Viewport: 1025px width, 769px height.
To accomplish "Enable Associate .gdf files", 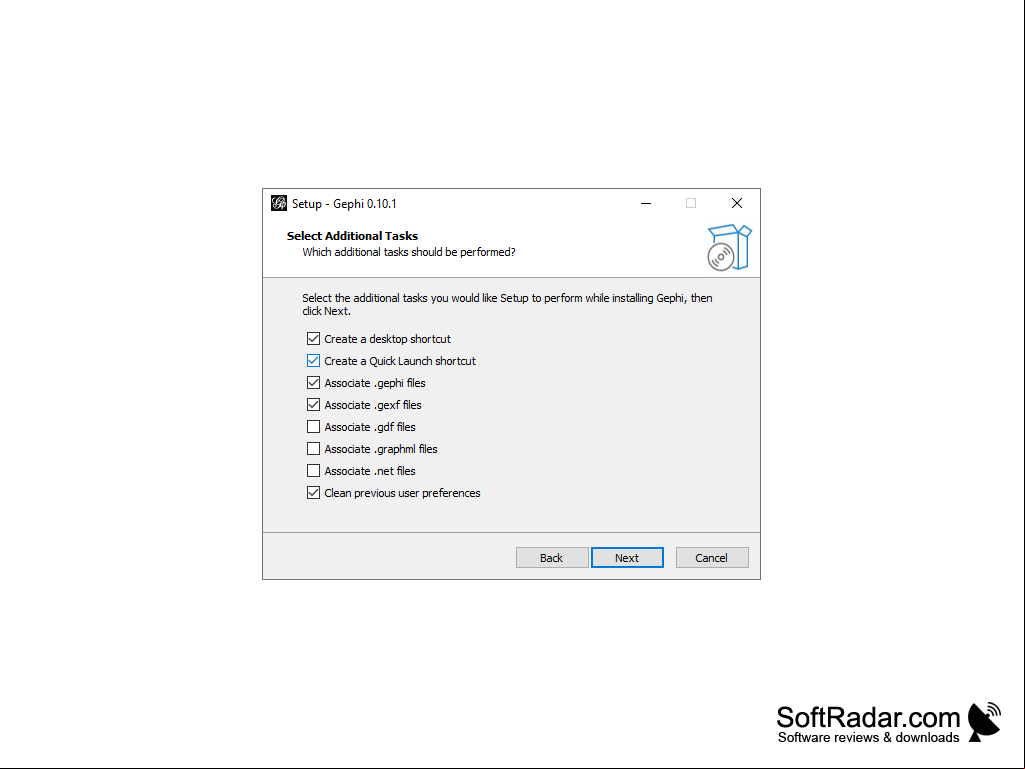I will click(x=313, y=427).
